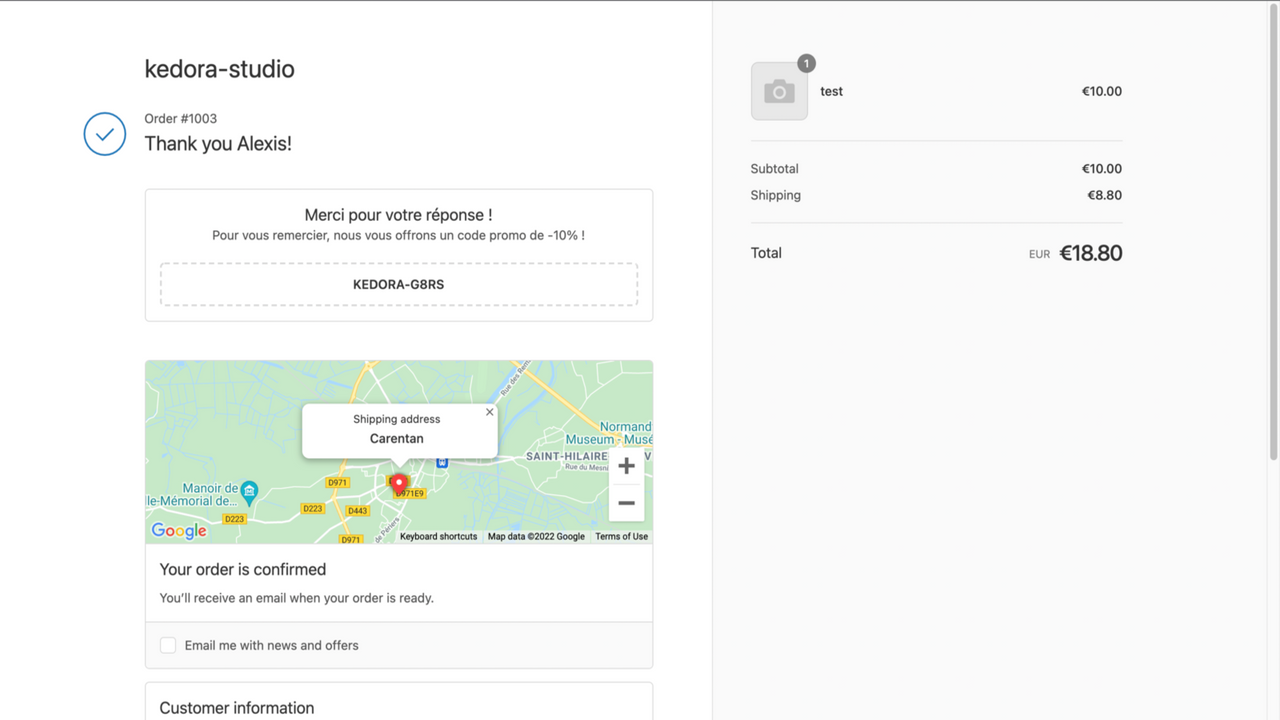Click the Subtotal €10.00 value

pos(1102,169)
